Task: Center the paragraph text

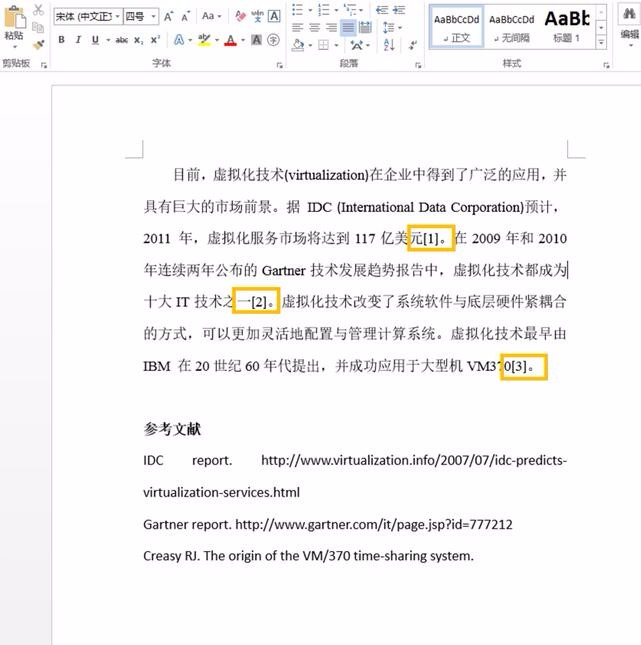Action: (x=314, y=28)
